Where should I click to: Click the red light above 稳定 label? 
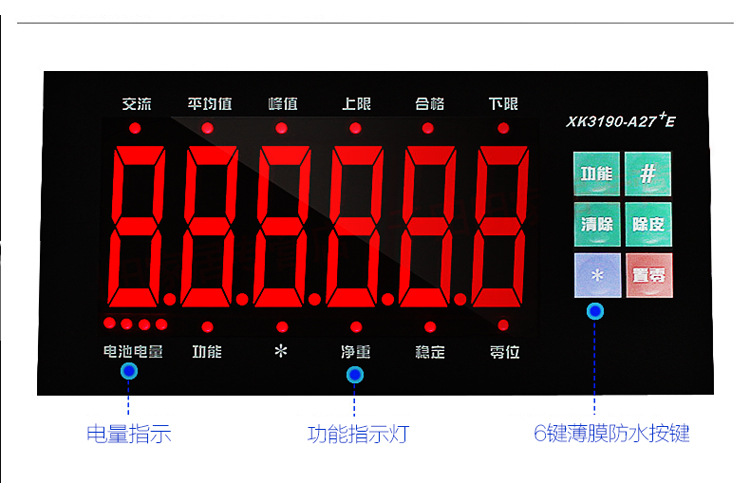pyautogui.click(x=430, y=326)
